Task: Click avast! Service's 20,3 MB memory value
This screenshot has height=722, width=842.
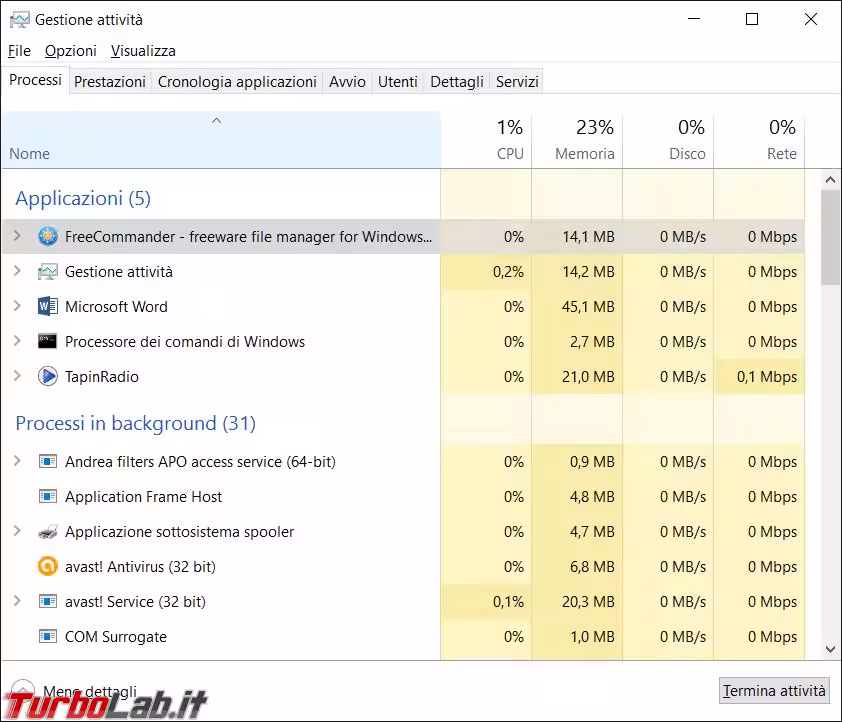Action: (x=588, y=602)
